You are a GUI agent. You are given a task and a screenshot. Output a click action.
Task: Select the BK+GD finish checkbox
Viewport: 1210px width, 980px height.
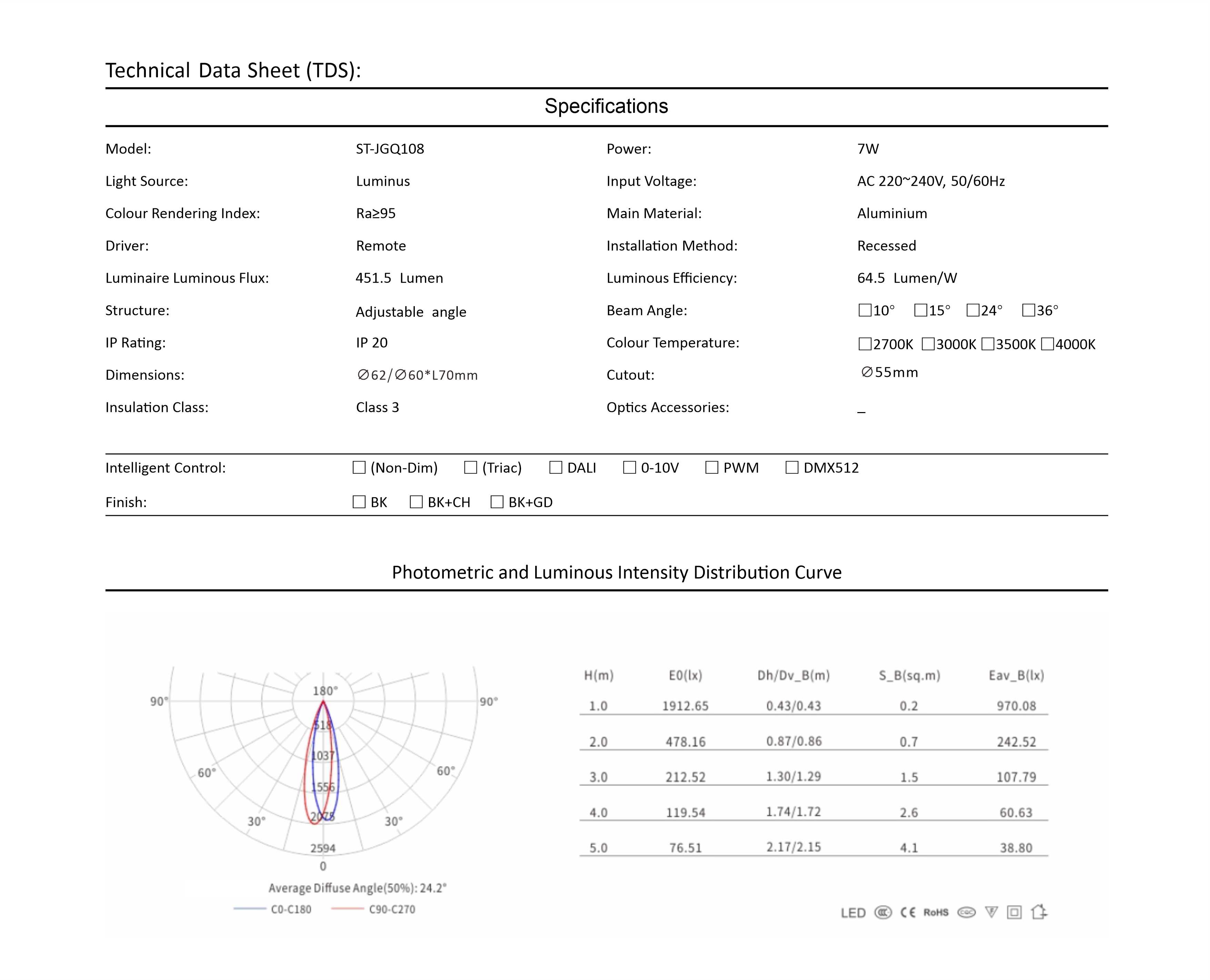pyautogui.click(x=497, y=502)
